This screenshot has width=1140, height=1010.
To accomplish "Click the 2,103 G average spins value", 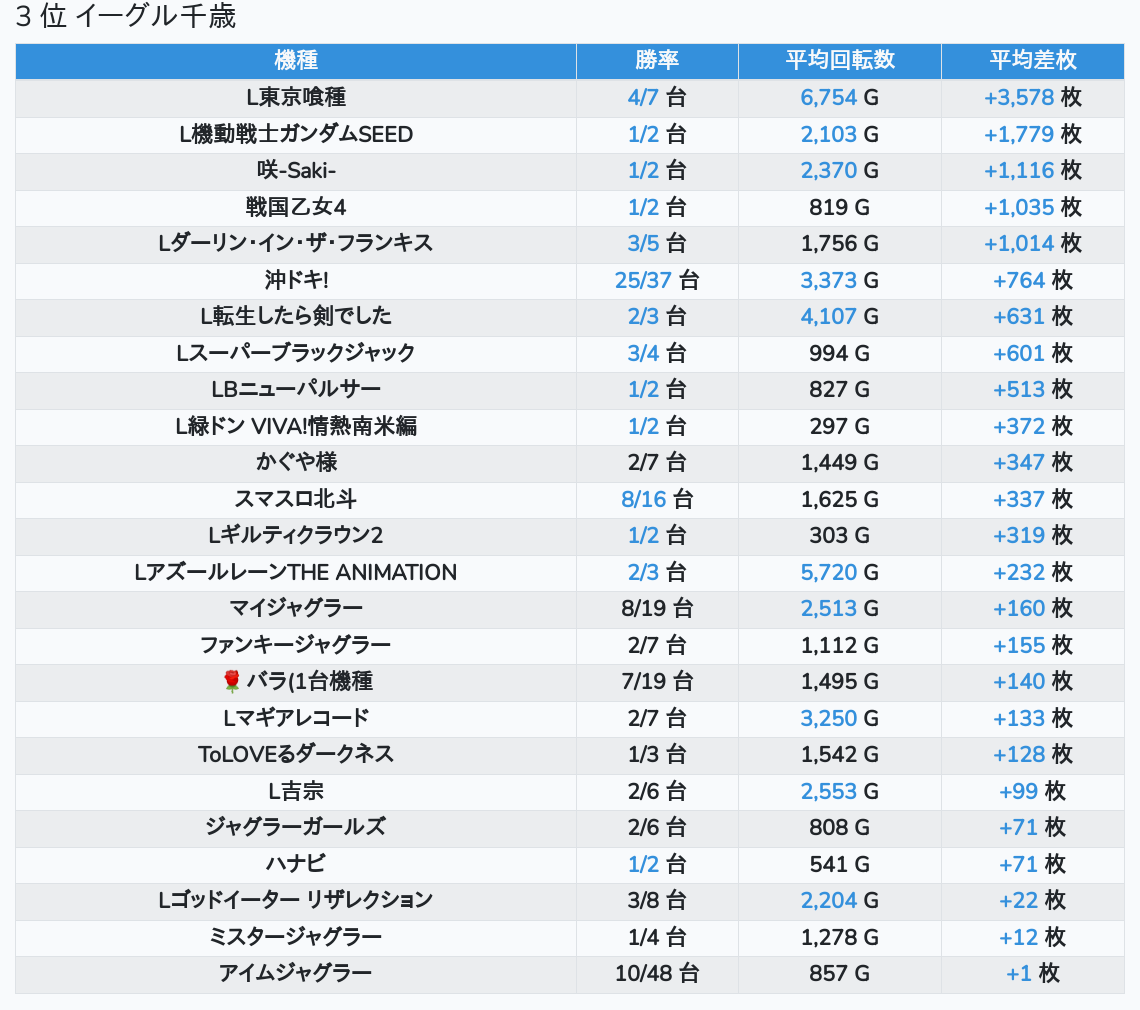I will [840, 134].
